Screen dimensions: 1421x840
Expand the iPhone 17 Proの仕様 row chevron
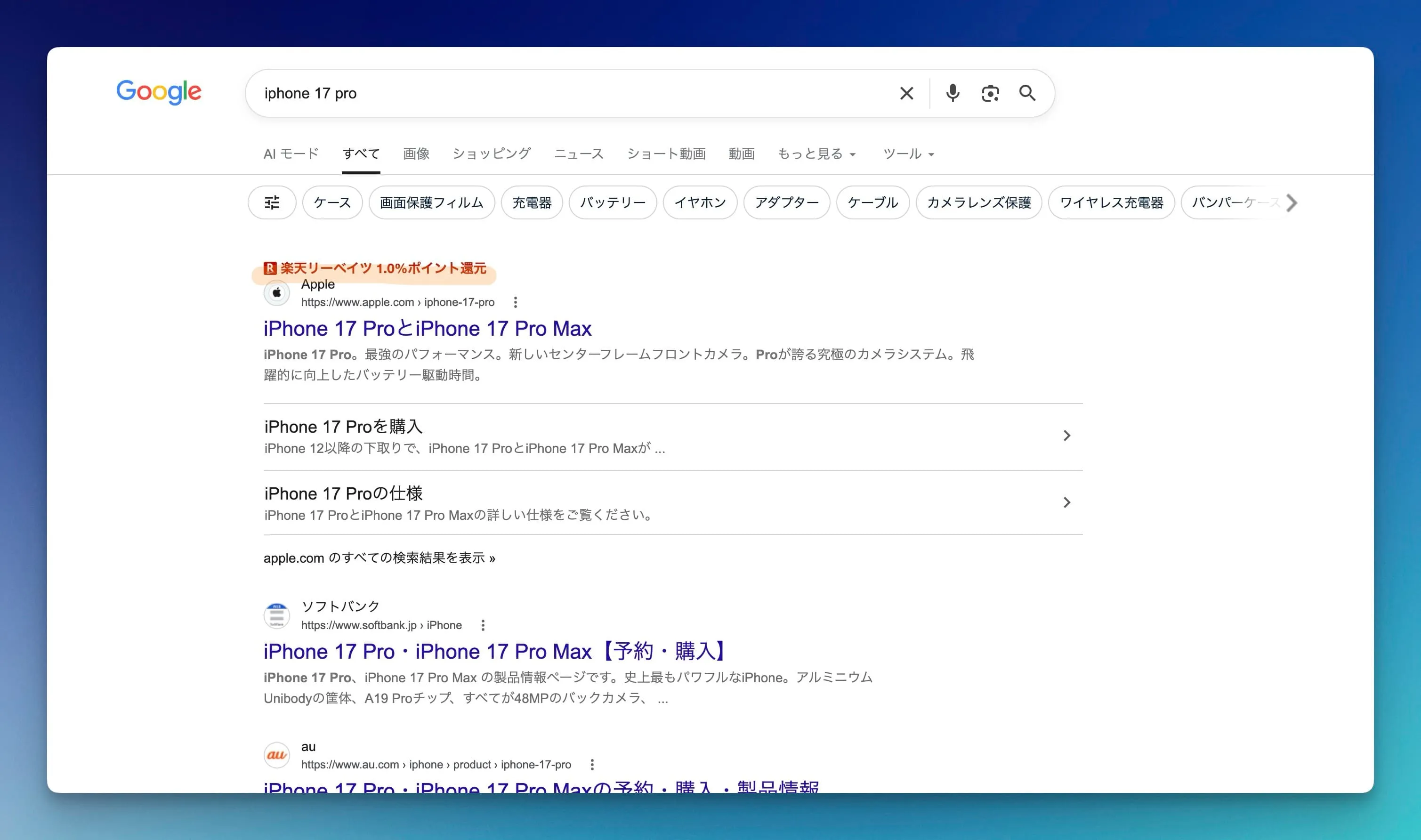[1067, 503]
